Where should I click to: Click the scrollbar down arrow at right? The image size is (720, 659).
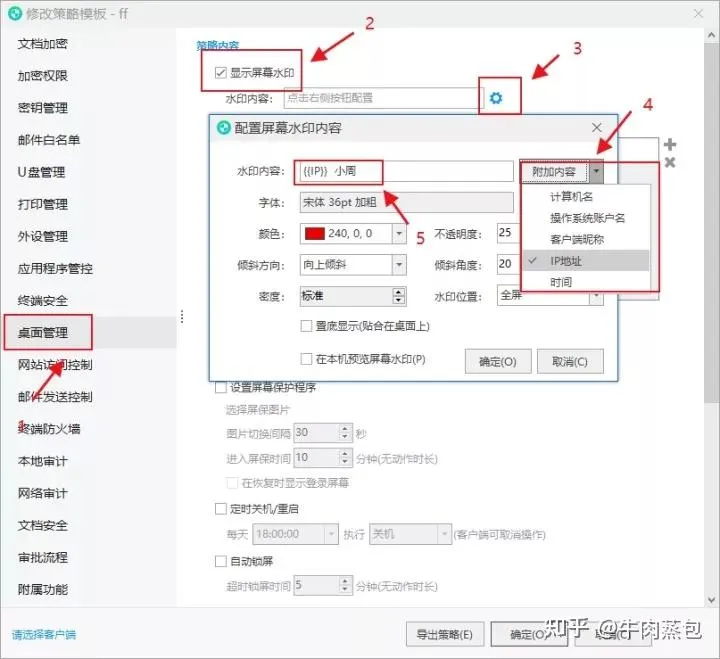[x=711, y=600]
